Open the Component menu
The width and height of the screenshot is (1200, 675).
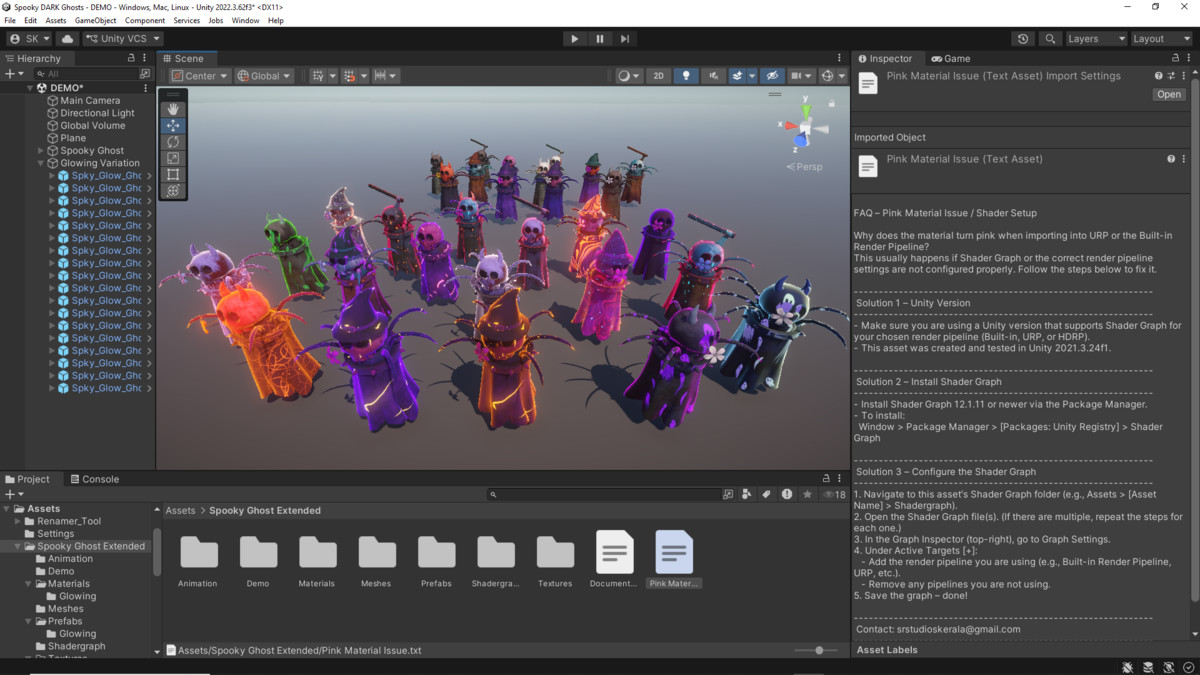[145, 20]
